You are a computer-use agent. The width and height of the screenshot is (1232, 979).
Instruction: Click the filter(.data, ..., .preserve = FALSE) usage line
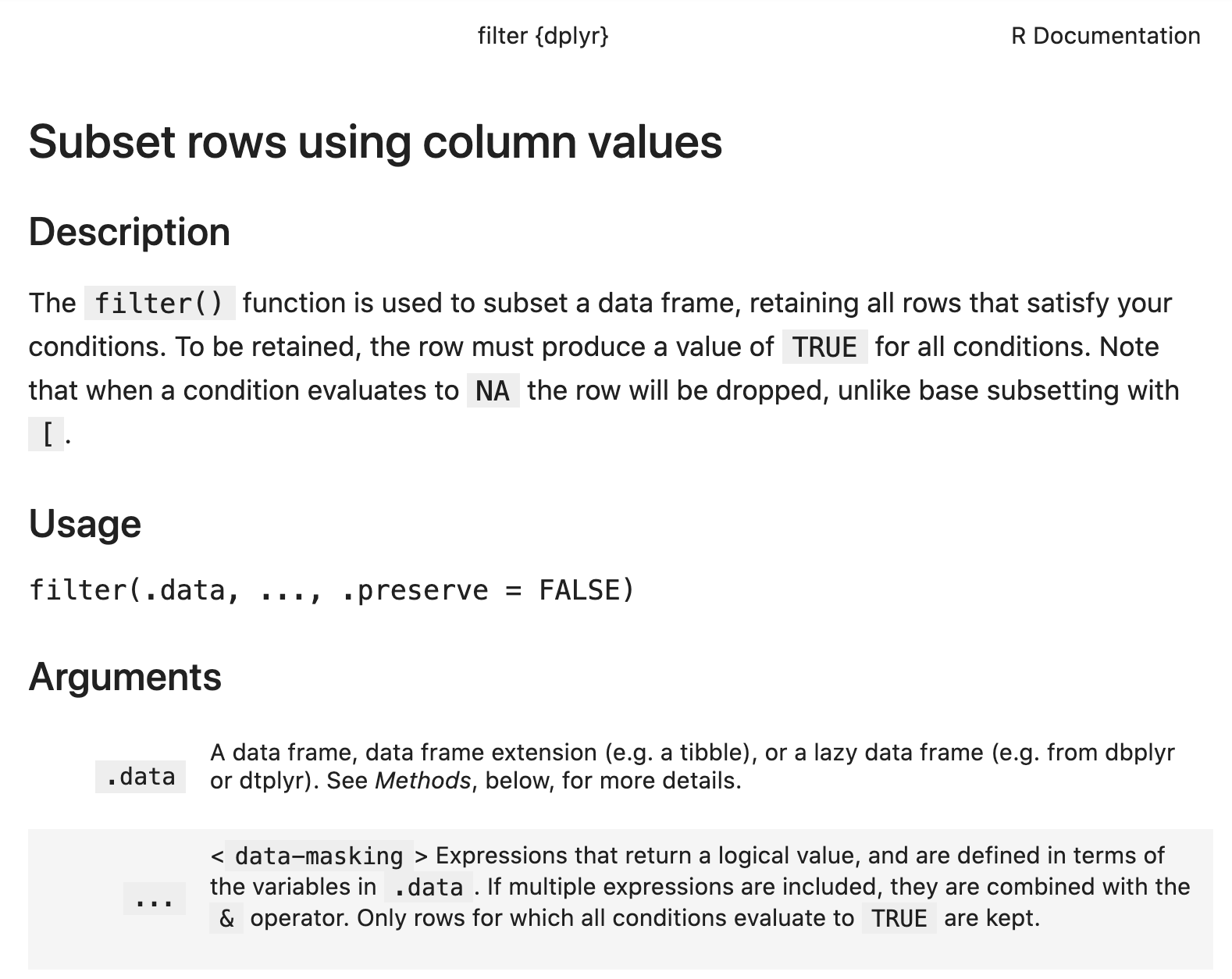[x=332, y=590]
